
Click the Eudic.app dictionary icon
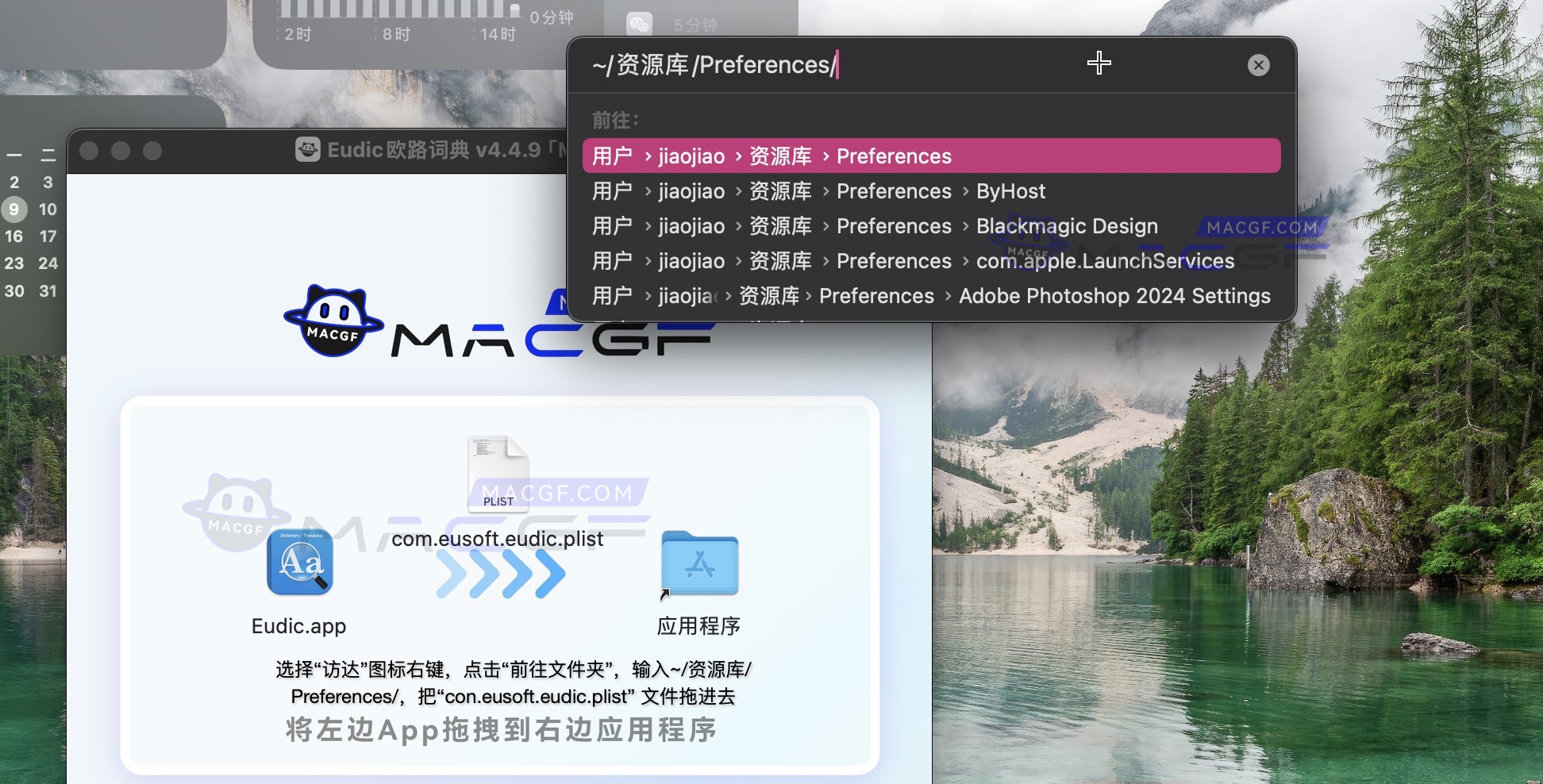(299, 563)
